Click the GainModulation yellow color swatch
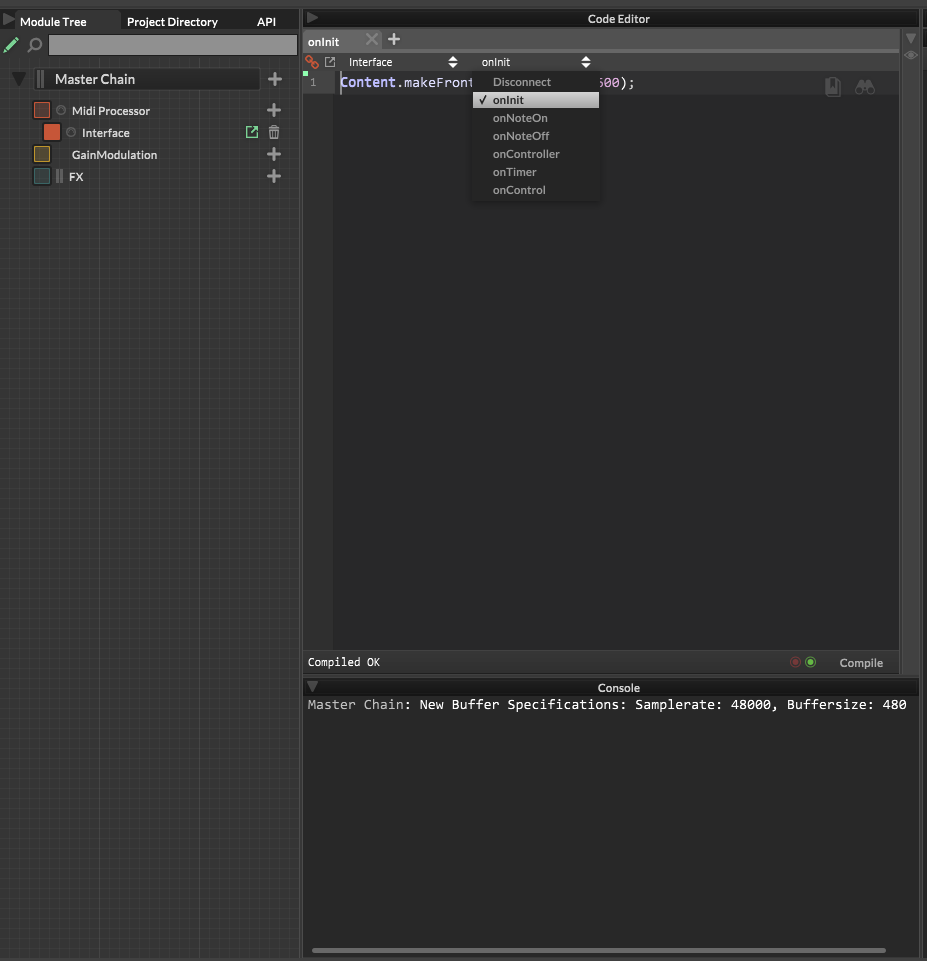Screen dimensions: 927x961 pyautogui.click(x=42, y=154)
